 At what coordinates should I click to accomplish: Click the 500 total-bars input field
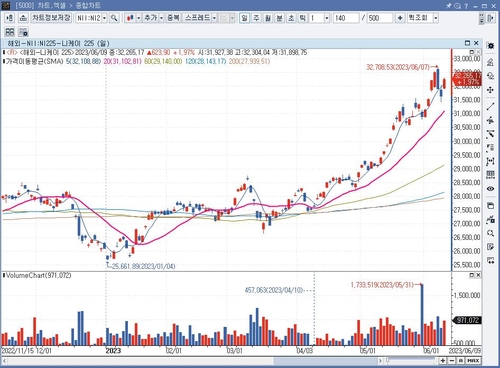(380, 18)
